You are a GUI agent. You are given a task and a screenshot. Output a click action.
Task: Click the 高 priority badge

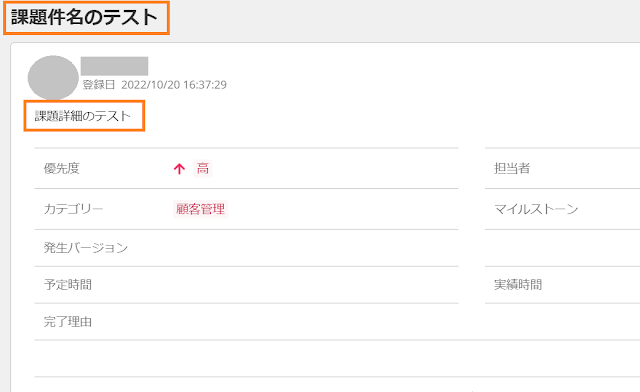point(202,168)
